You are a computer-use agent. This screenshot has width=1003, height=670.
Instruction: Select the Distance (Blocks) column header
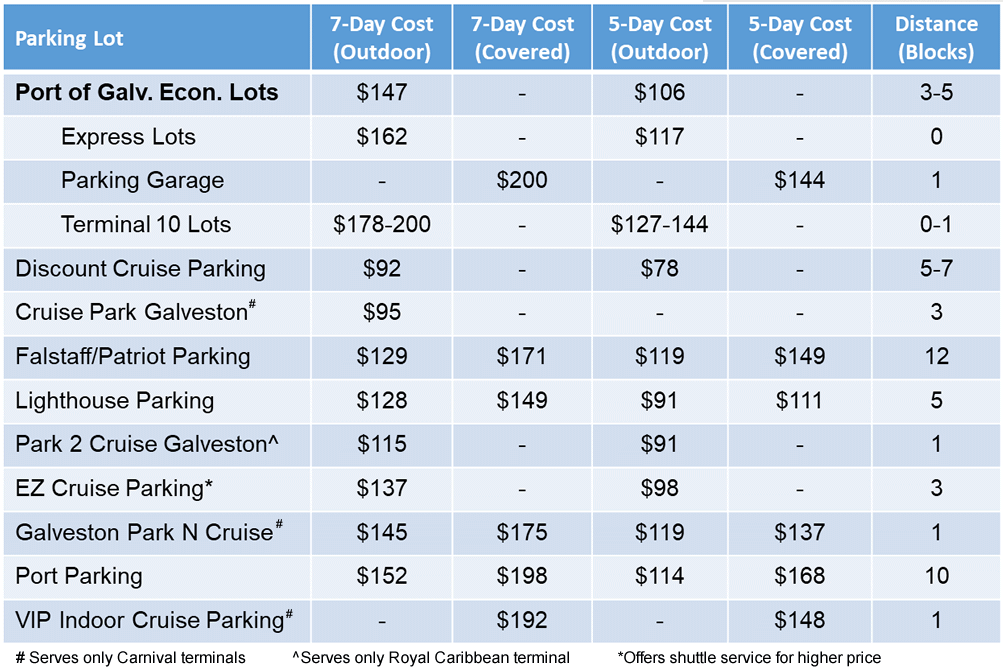click(936, 38)
